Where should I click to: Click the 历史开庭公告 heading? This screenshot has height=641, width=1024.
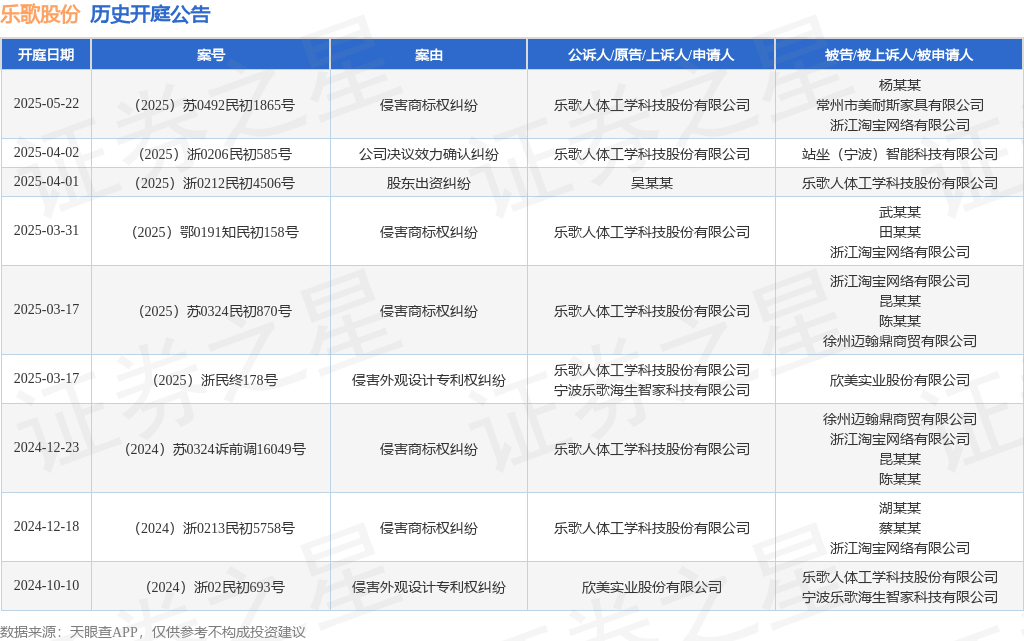pos(150,14)
